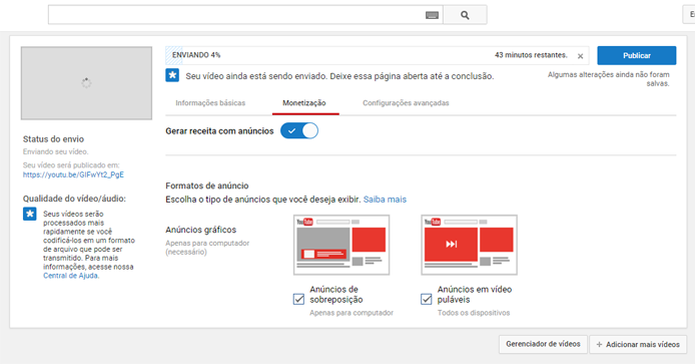Open the on-screen keyboard icon
Viewport: 695px width, 364px height.
[x=432, y=16]
